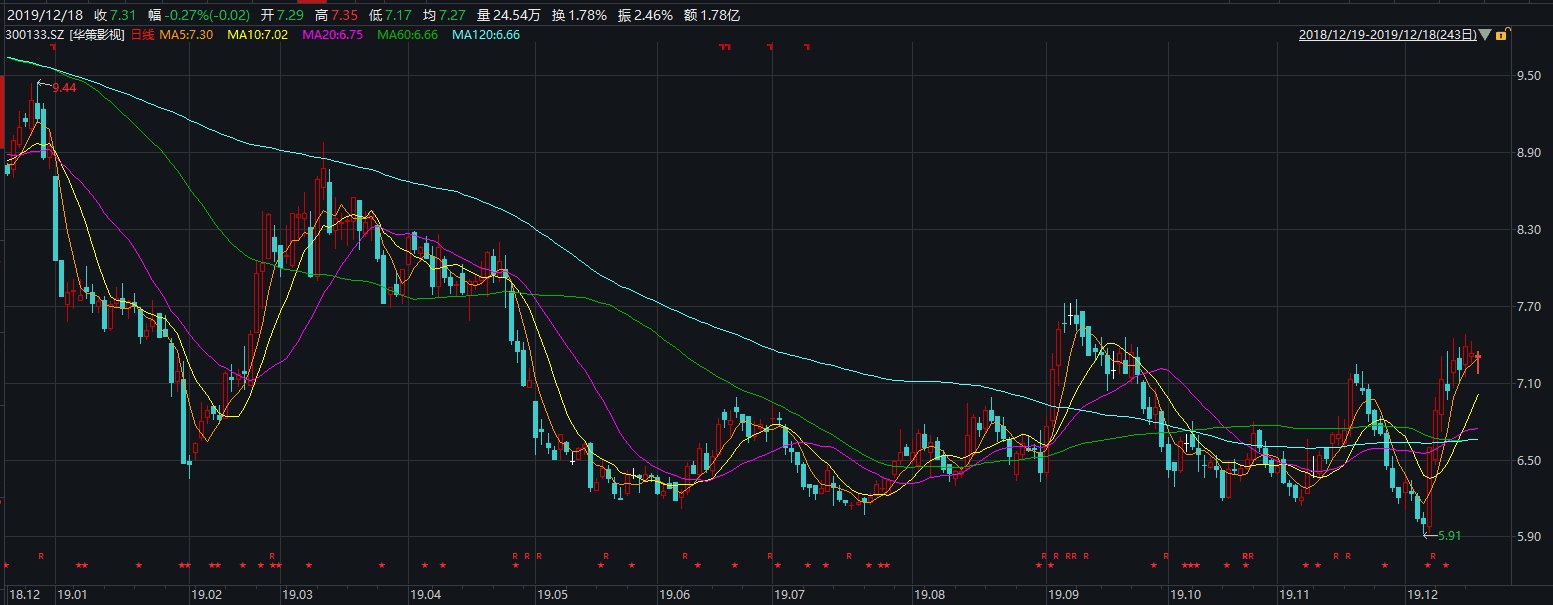Image resolution: width=1553 pixels, height=605 pixels.
Task: Click the 300133.SZ stock code
Action: (x=35, y=35)
